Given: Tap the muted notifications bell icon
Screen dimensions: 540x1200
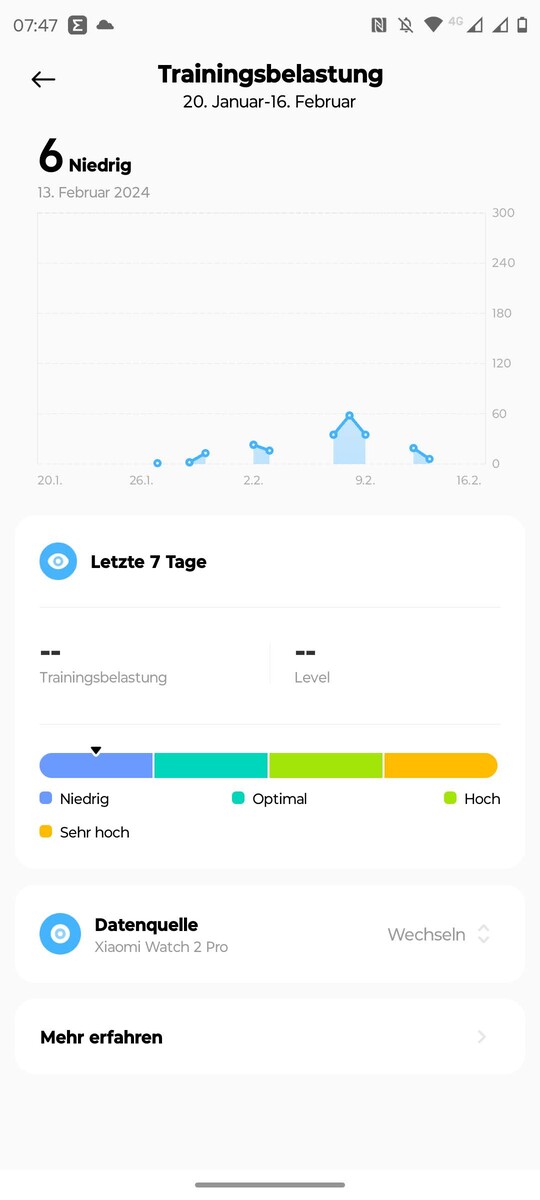Looking at the screenshot, I should pyautogui.click(x=406, y=26).
